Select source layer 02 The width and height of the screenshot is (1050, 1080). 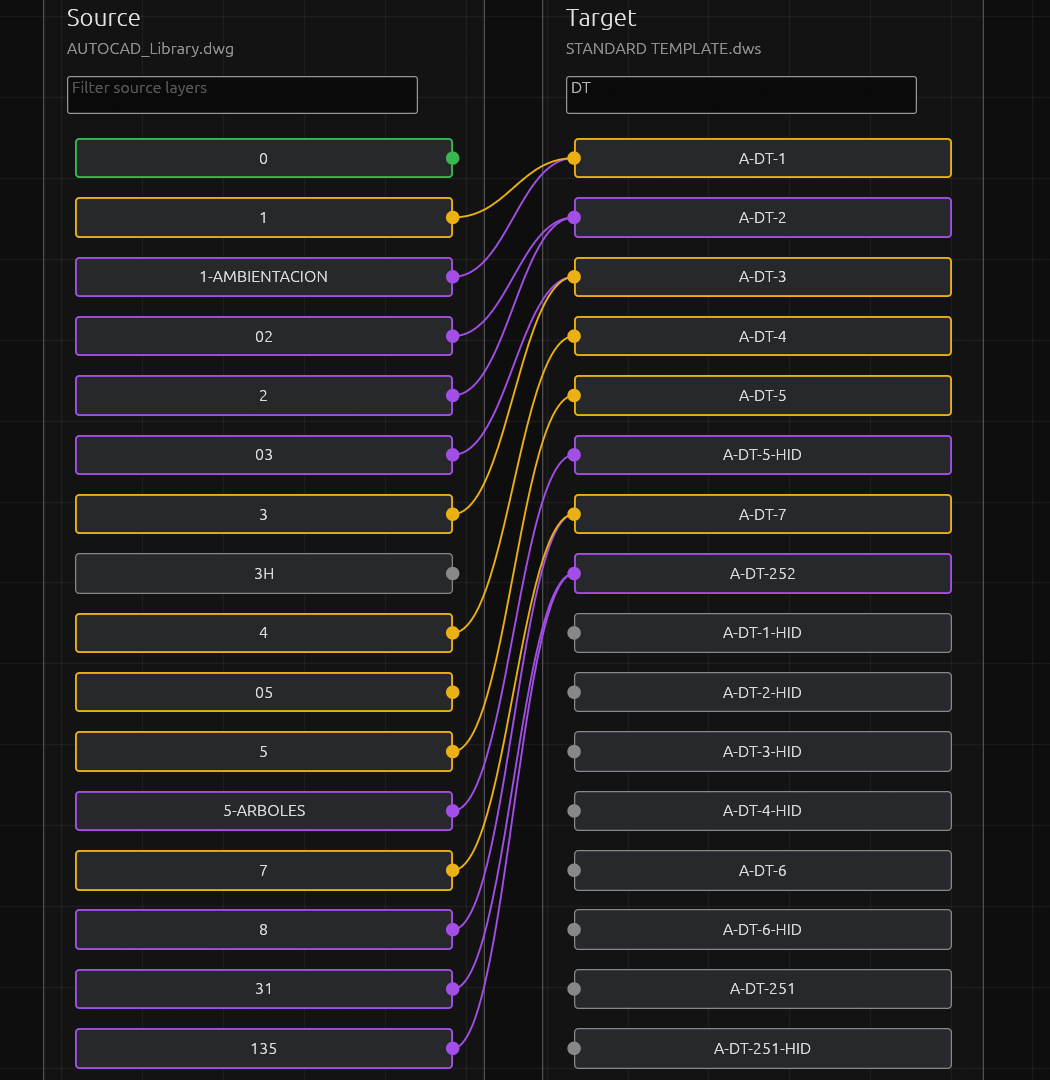click(264, 336)
